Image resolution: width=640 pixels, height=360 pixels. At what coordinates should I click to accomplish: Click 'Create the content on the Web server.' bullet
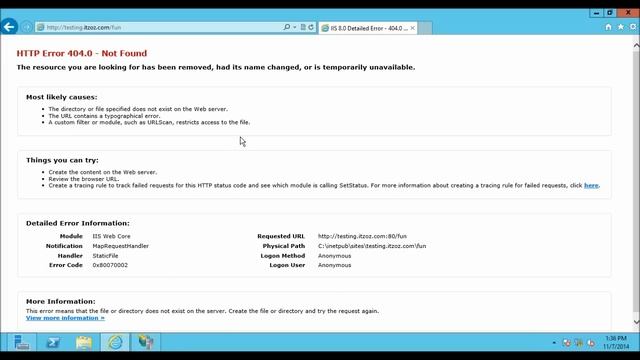[102, 172]
